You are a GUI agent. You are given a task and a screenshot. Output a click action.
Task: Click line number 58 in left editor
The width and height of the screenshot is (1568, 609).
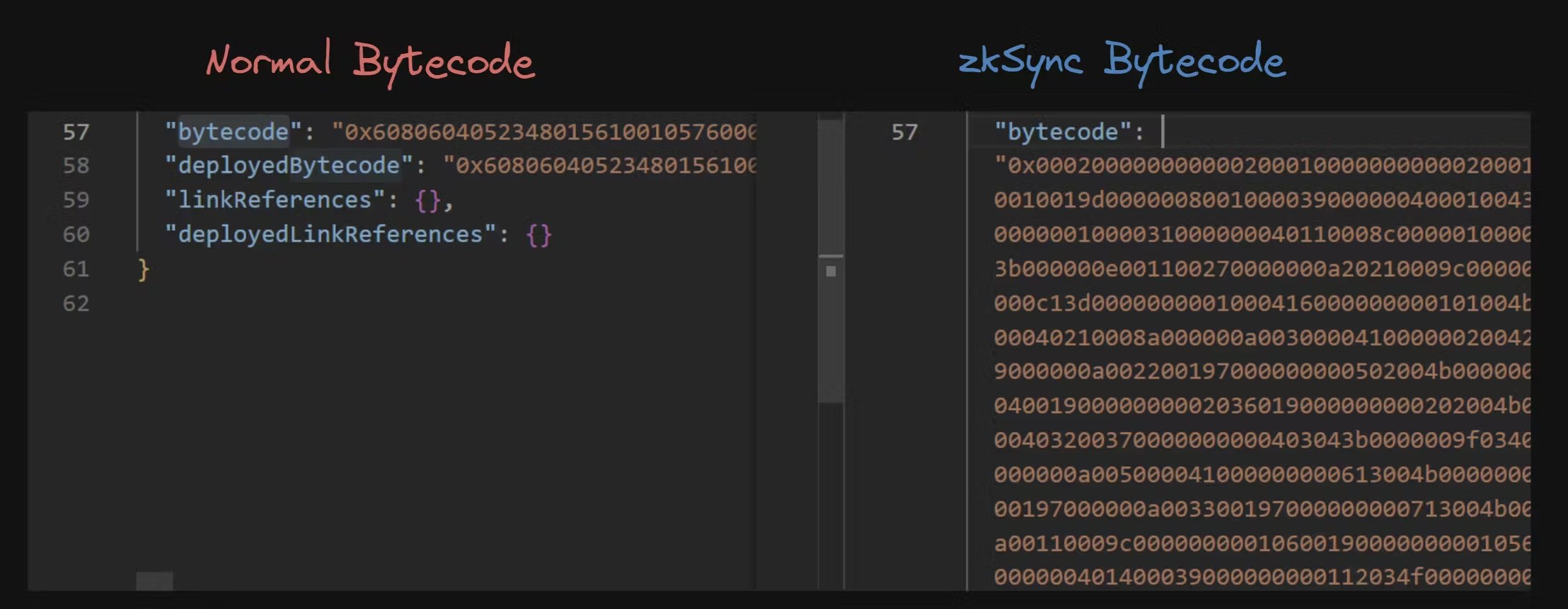(76, 166)
